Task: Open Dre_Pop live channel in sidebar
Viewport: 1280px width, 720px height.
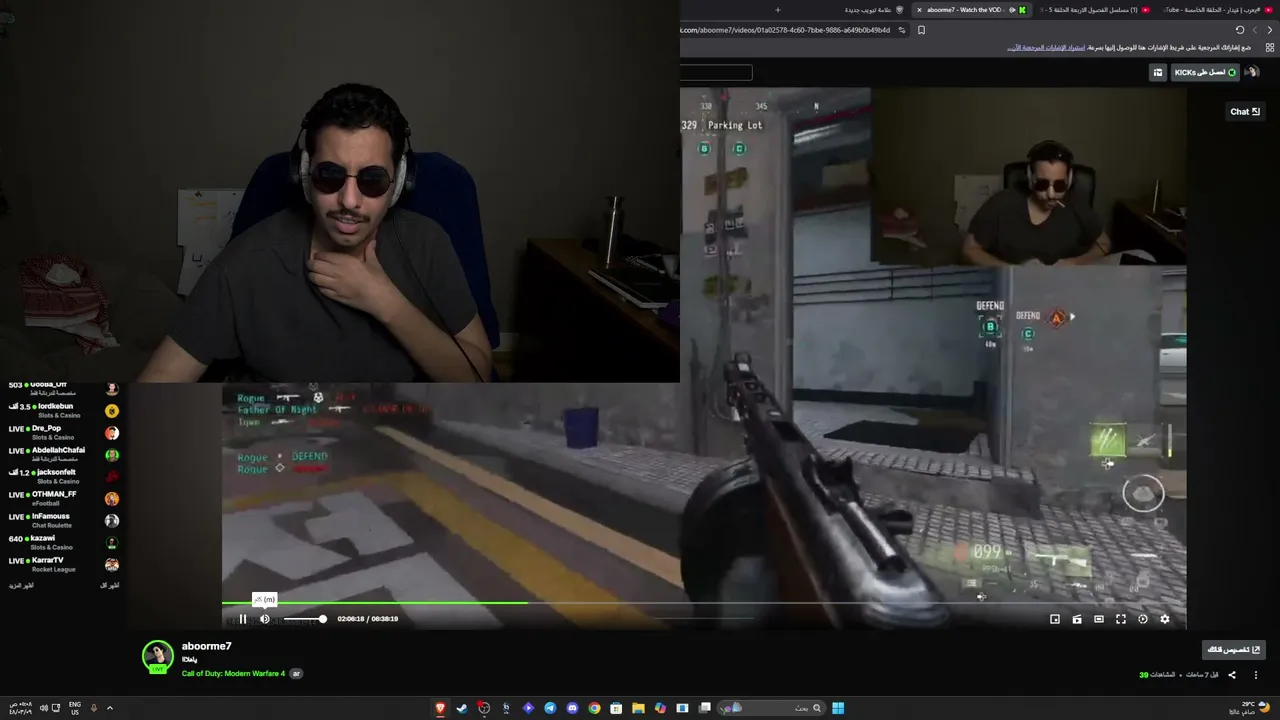Action: click(64, 432)
